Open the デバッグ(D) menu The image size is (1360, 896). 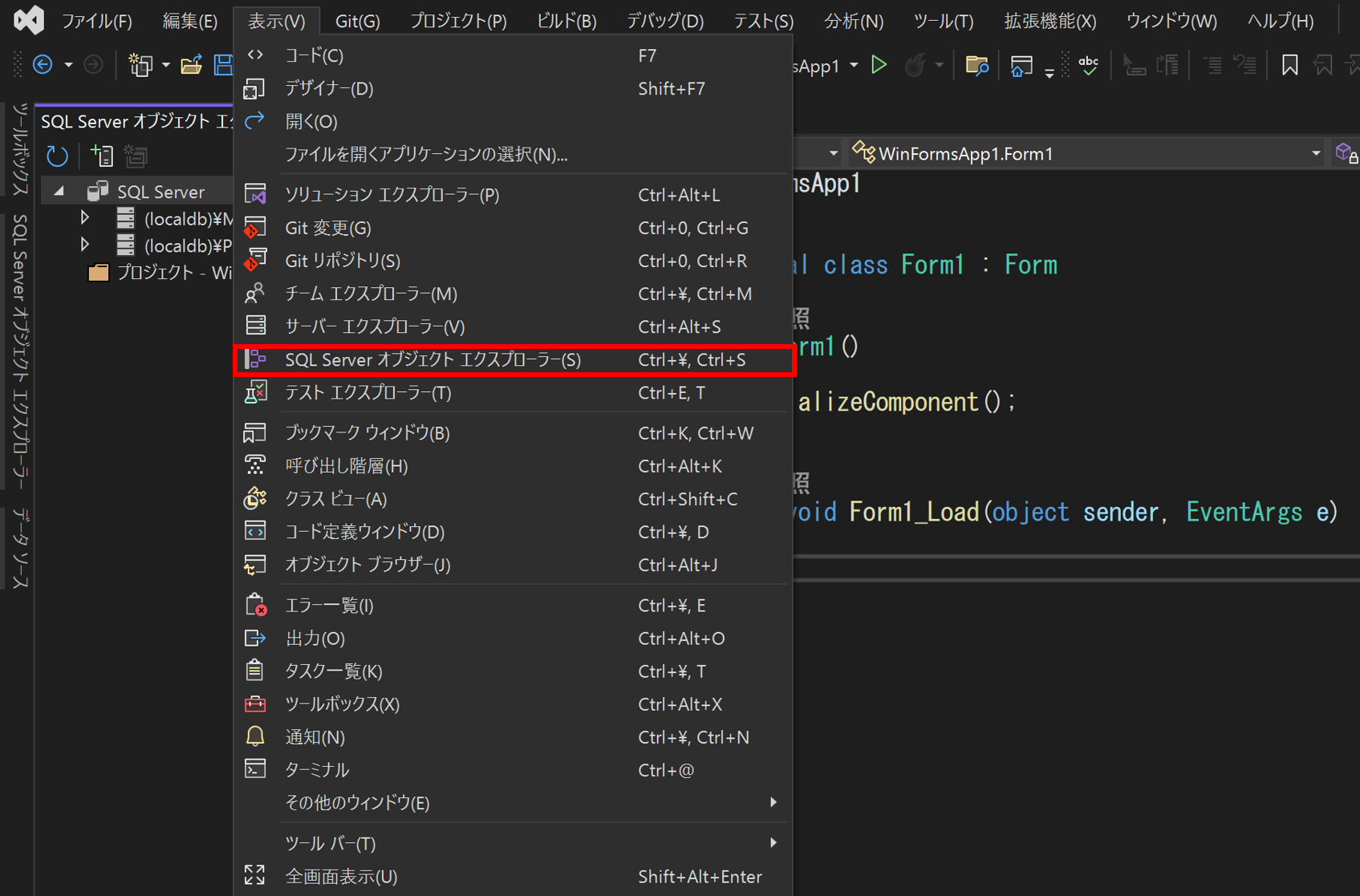coord(665,21)
